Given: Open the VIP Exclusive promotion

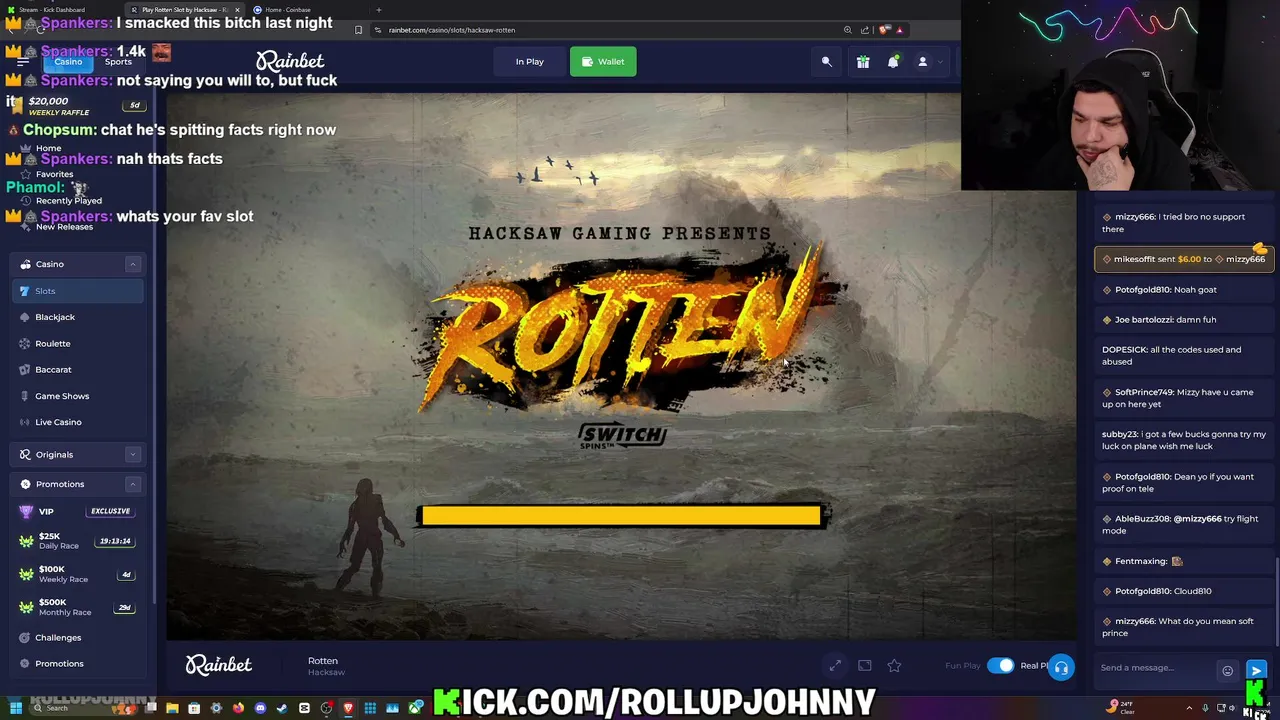Looking at the screenshot, I should [x=77, y=511].
